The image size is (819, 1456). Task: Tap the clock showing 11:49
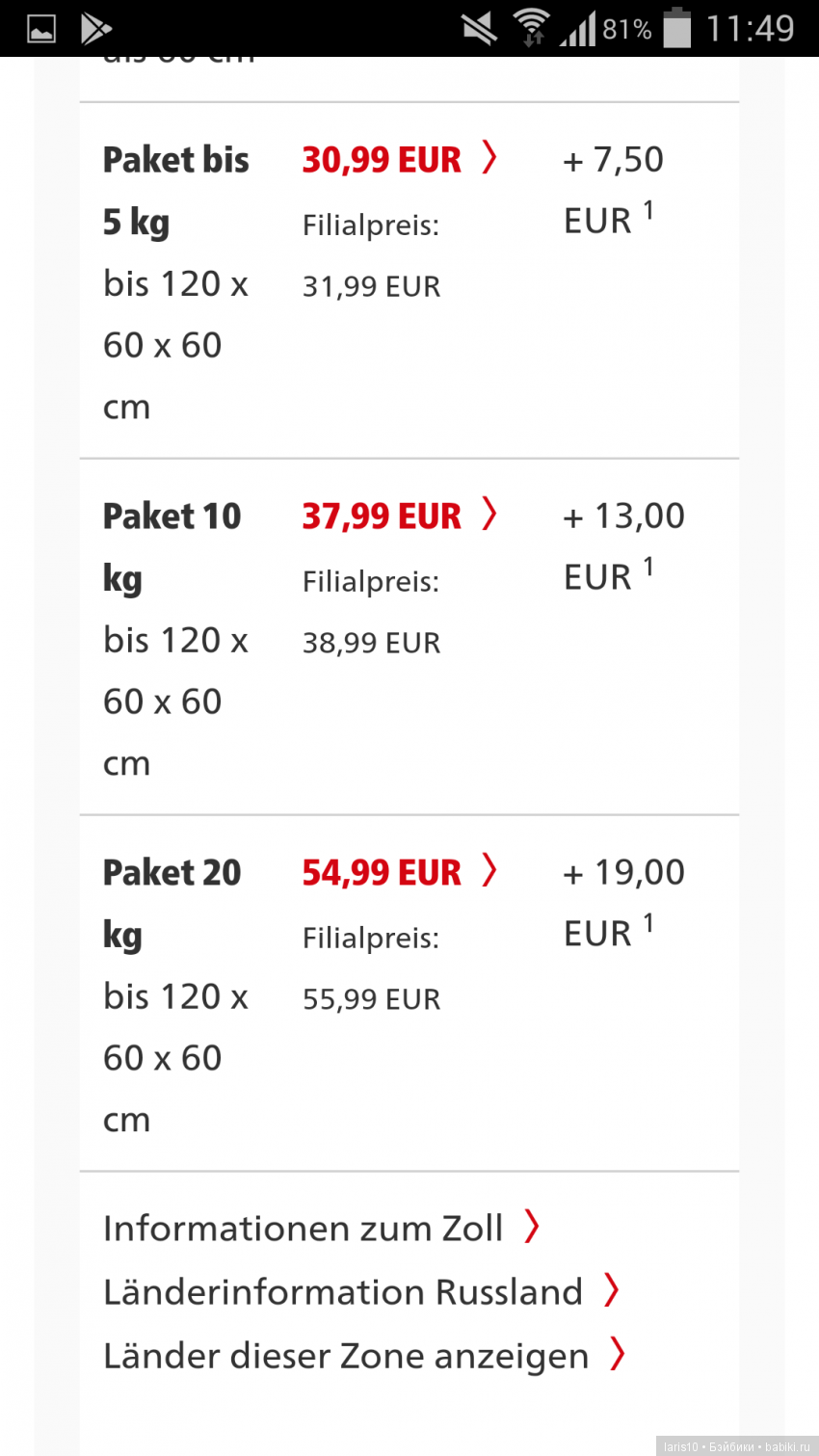(x=750, y=29)
